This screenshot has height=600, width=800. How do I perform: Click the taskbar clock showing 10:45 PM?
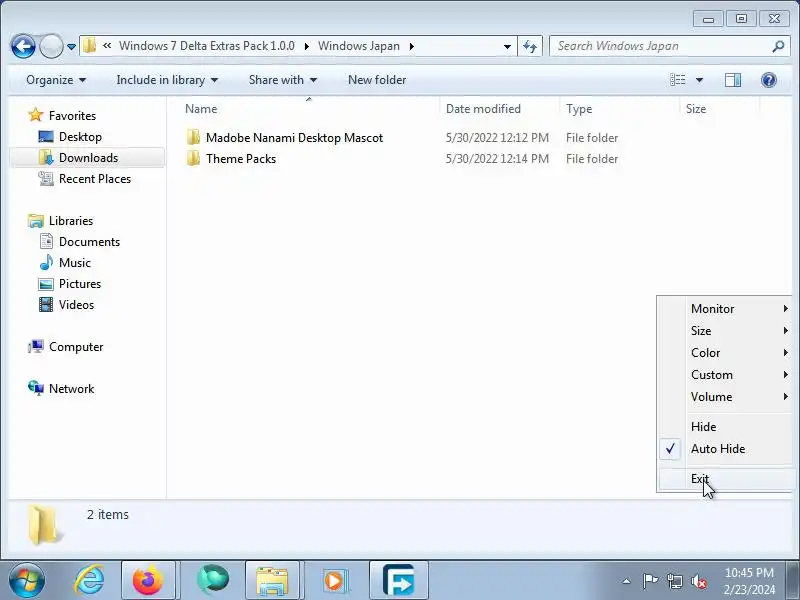click(x=749, y=581)
